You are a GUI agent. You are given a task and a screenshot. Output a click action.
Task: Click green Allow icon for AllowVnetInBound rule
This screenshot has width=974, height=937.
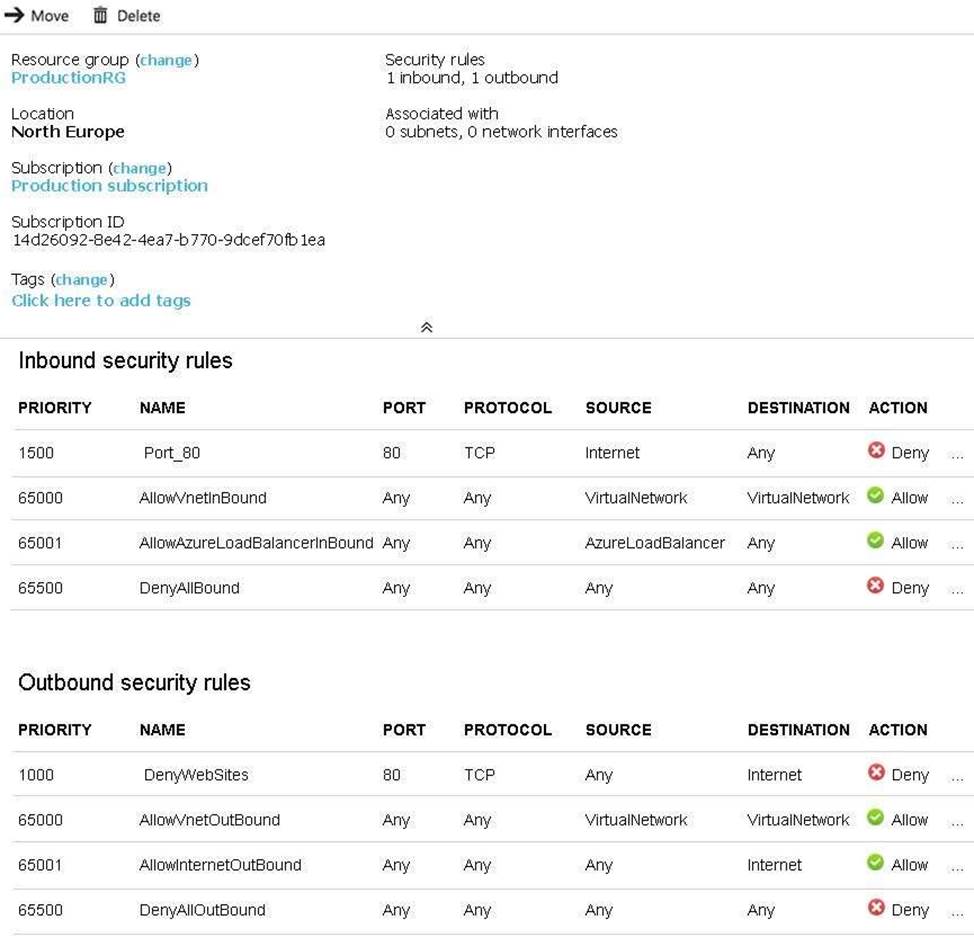pos(876,496)
